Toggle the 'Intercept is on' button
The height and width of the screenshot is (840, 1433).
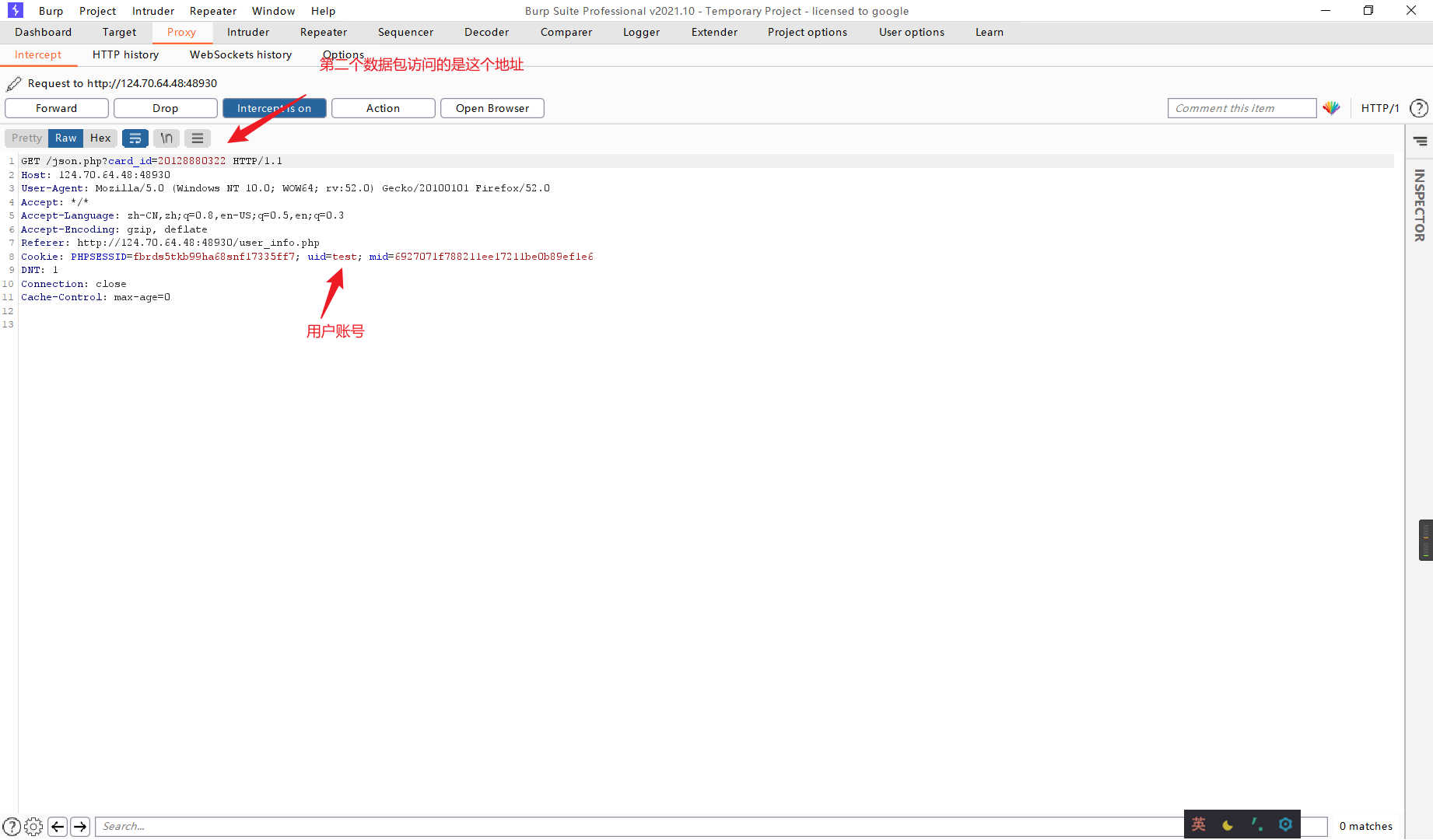coord(275,108)
